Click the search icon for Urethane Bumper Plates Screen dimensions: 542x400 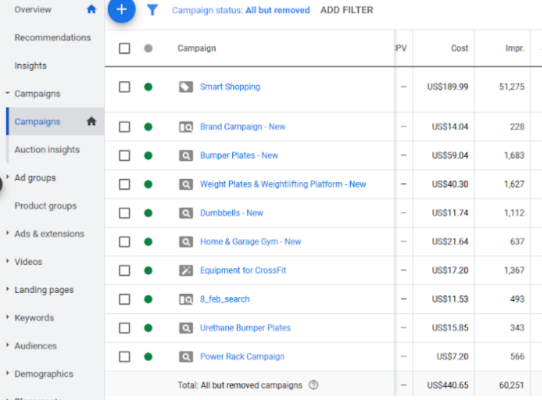(186, 328)
